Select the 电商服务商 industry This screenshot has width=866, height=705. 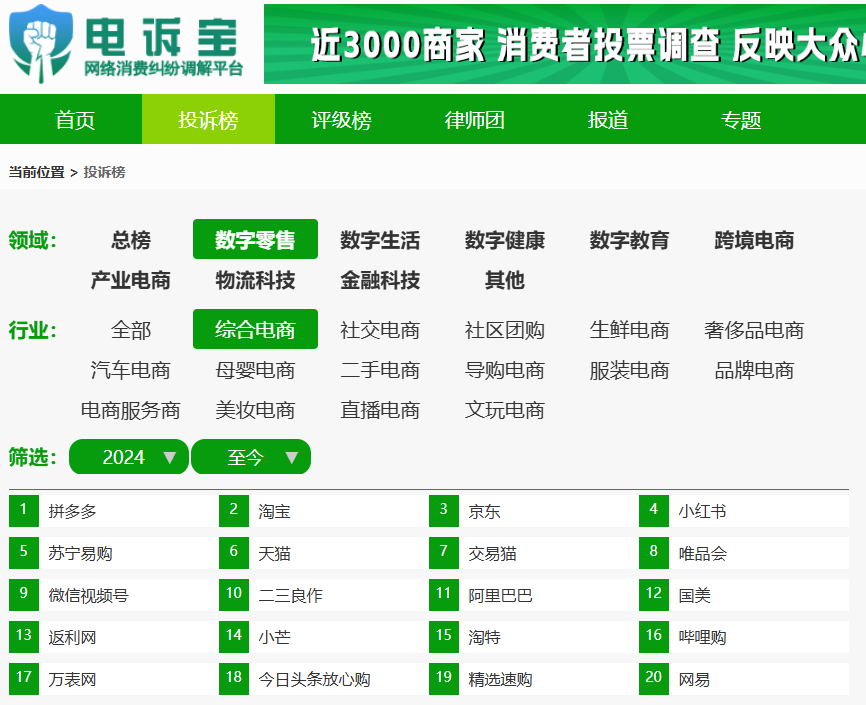coord(130,410)
